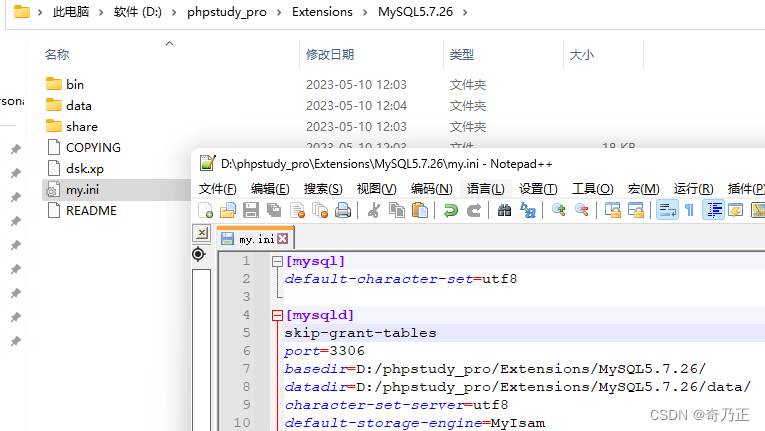
Task: Open the 编辑(E) menu
Action: [x=270, y=188]
